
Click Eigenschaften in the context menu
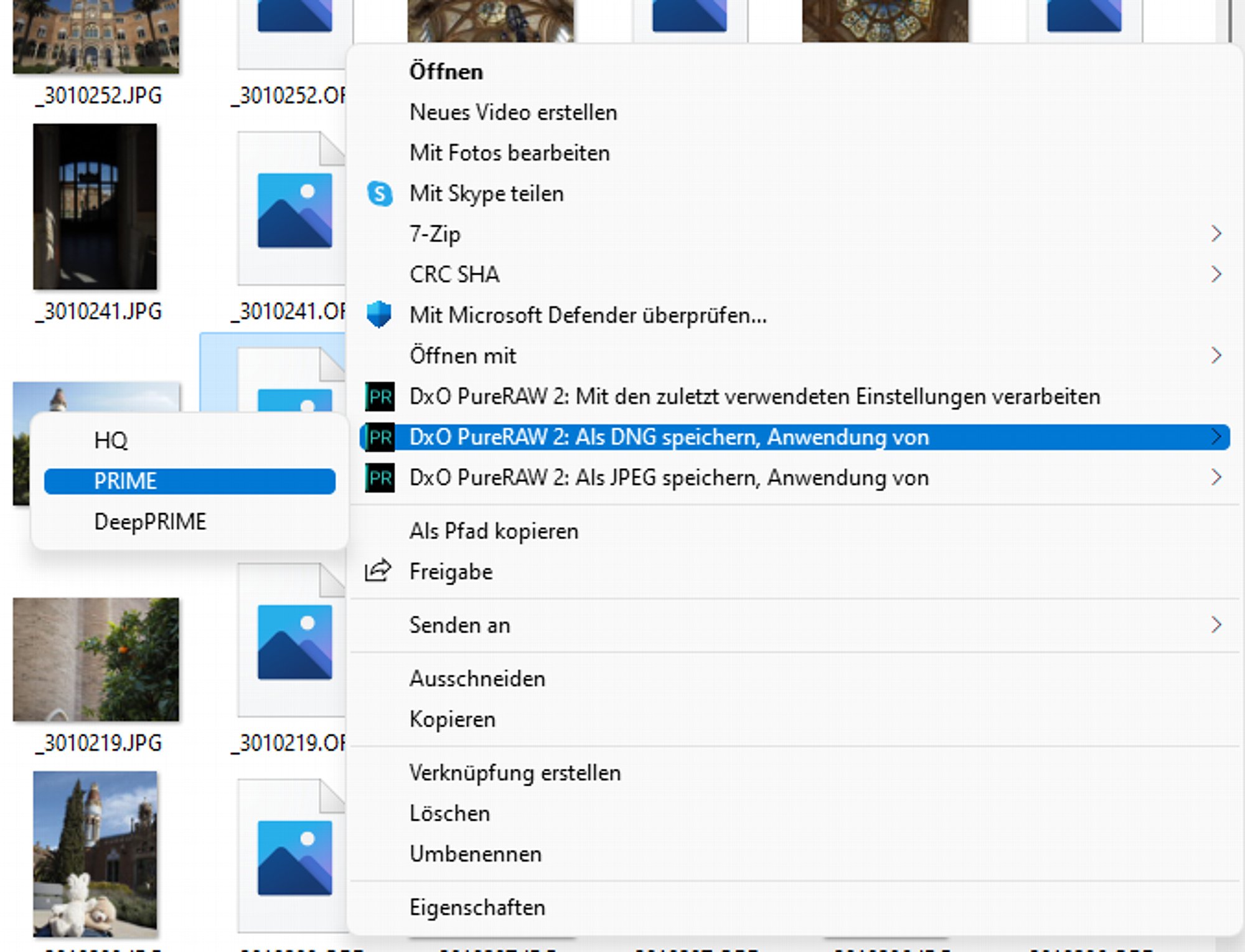tap(477, 908)
